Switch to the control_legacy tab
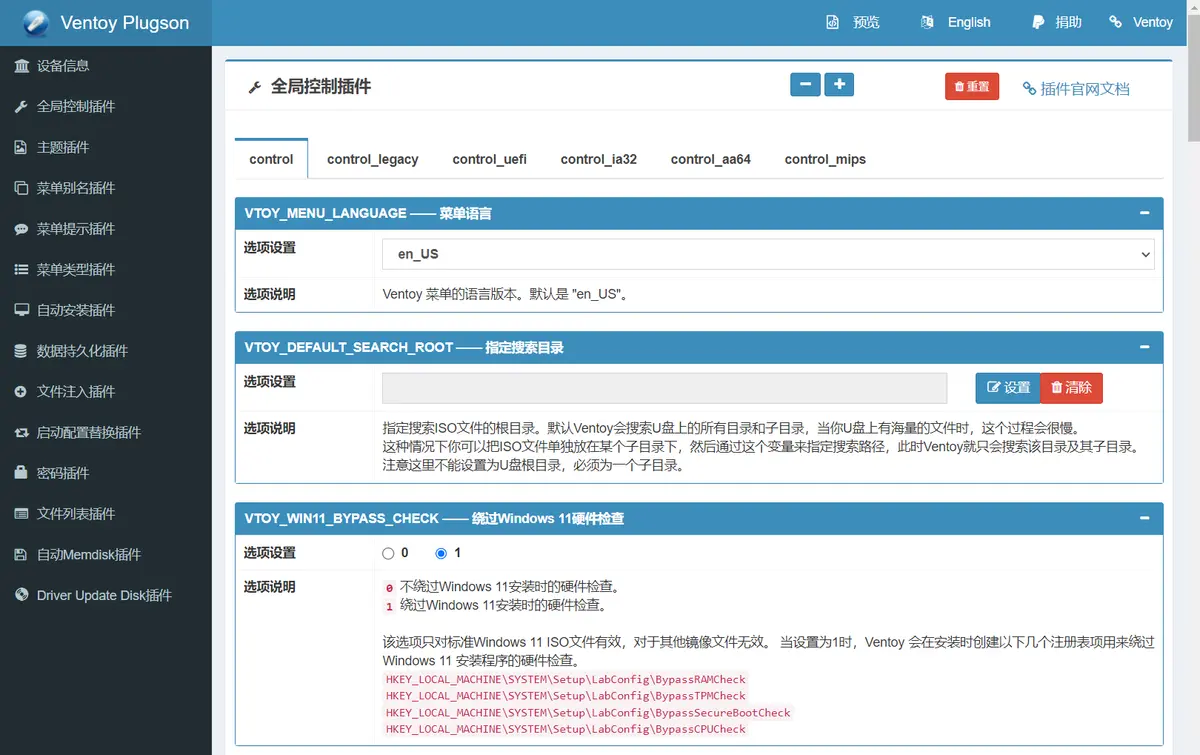Screen dimensions: 1200x755 pyautogui.click(x=372, y=159)
